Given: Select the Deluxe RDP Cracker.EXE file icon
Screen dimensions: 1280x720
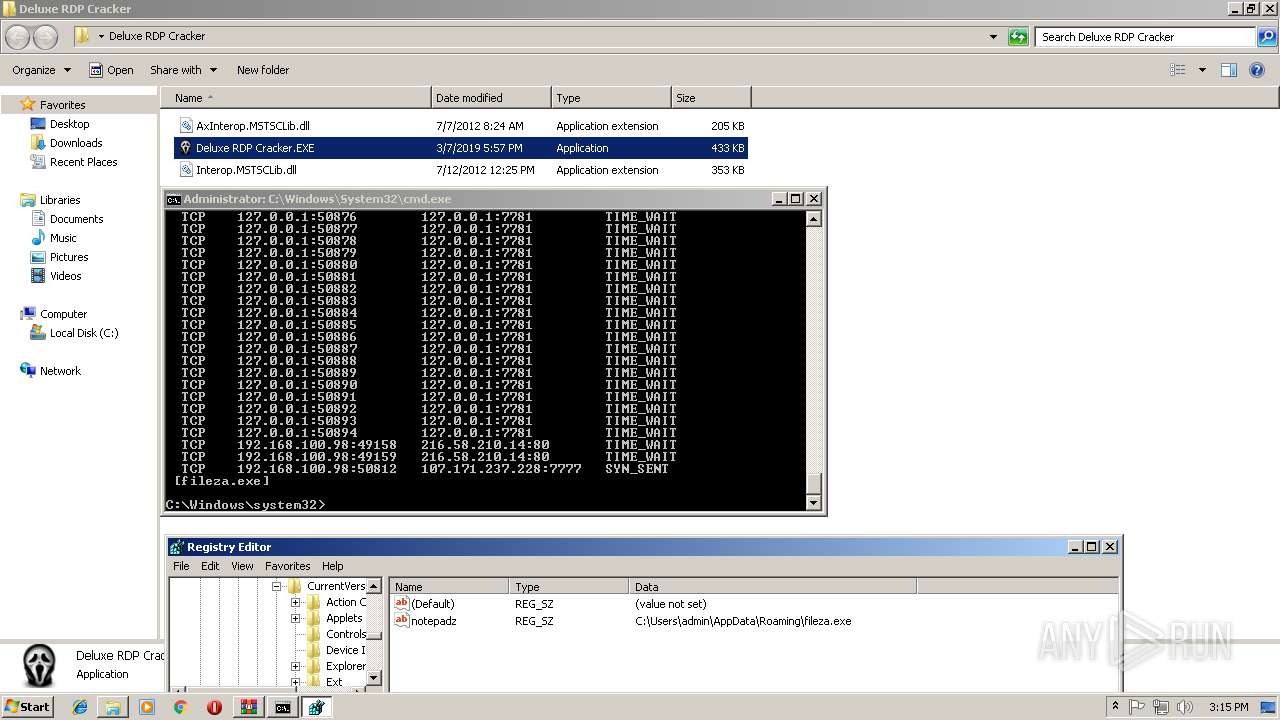Looking at the screenshot, I should point(185,148).
